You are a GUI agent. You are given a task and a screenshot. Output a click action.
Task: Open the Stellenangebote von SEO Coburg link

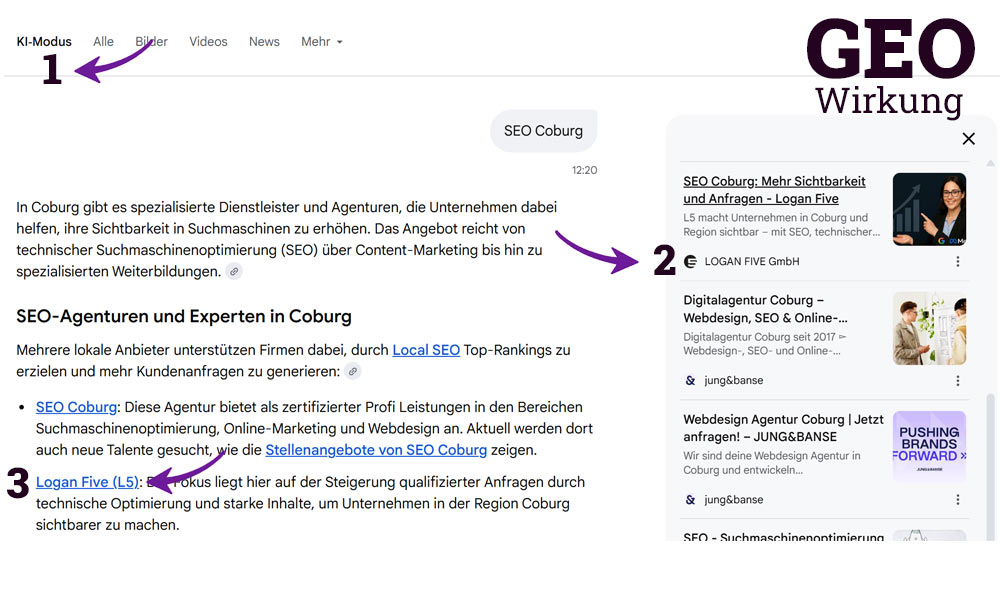tap(375, 449)
